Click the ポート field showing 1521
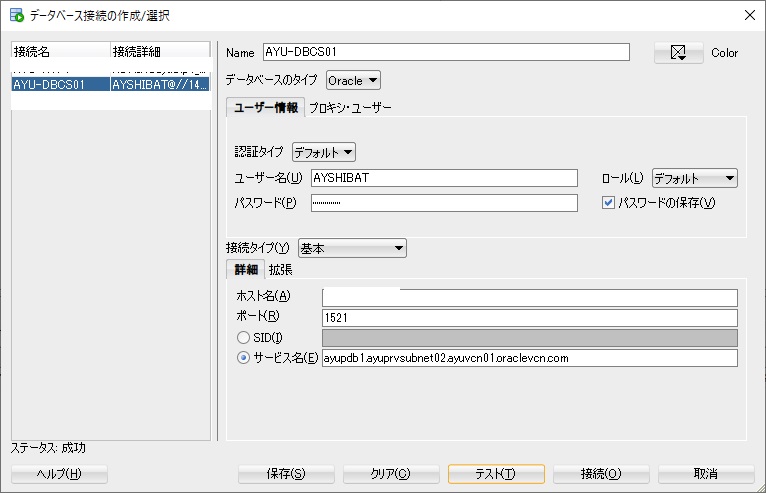 coord(530,318)
